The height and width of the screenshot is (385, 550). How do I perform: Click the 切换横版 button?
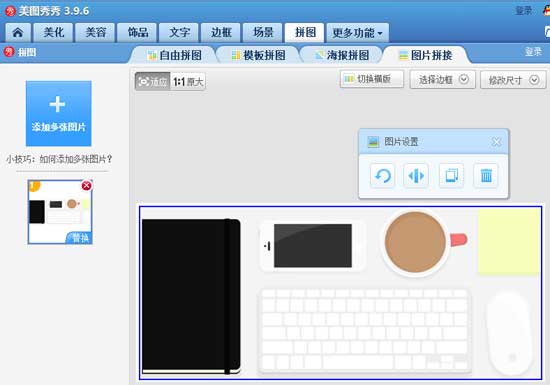coord(372,79)
